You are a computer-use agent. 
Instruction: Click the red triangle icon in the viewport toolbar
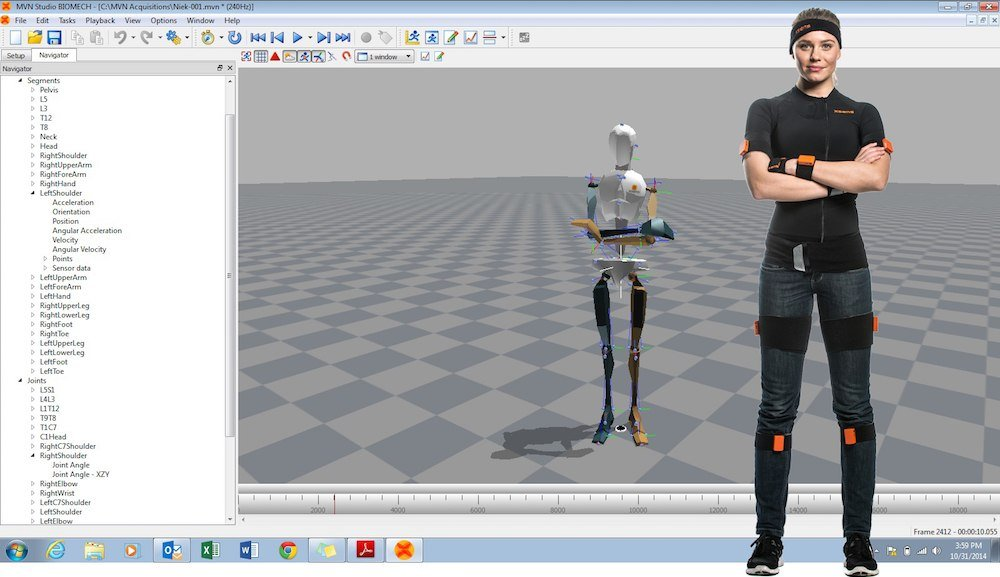click(275, 56)
